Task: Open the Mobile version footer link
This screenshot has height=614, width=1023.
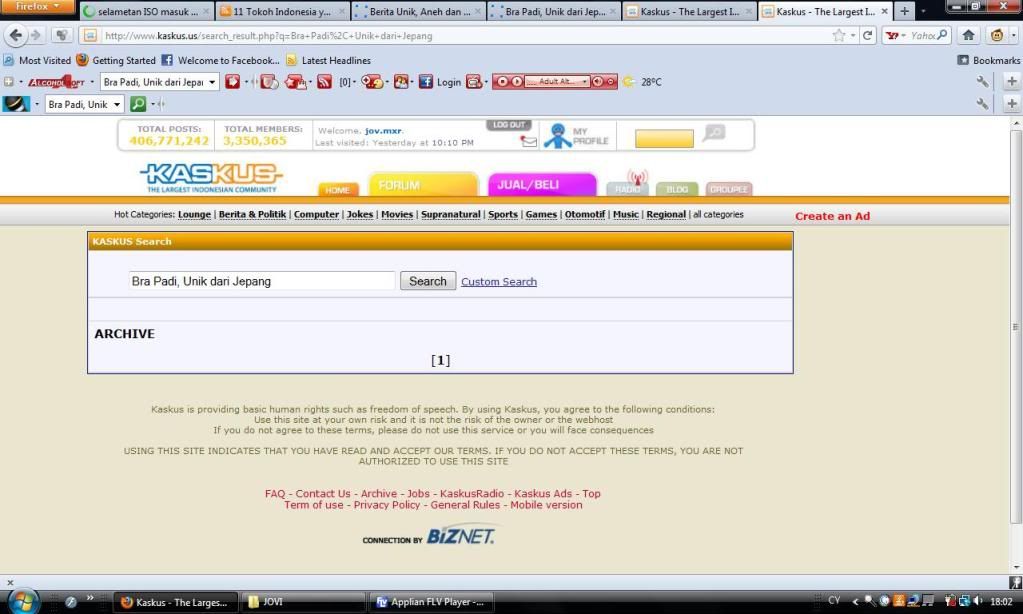Action: pyautogui.click(x=546, y=505)
